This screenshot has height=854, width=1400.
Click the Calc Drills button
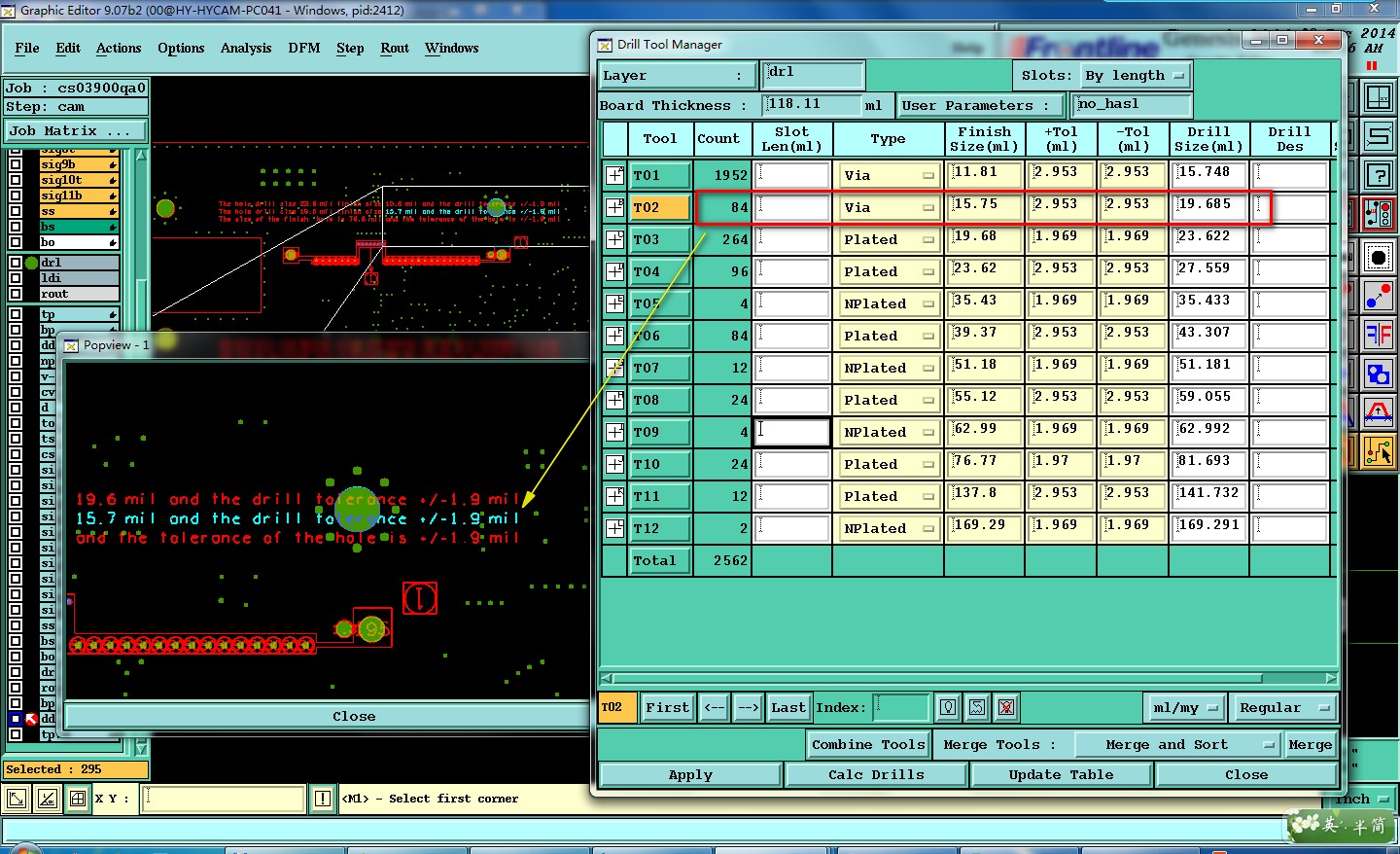pyautogui.click(x=877, y=775)
